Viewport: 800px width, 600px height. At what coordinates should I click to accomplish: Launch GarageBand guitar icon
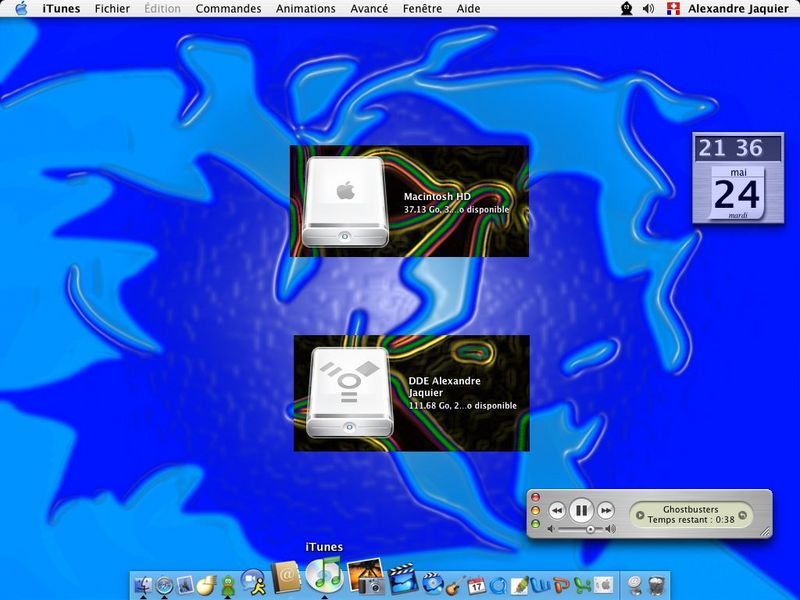pyautogui.click(x=456, y=585)
